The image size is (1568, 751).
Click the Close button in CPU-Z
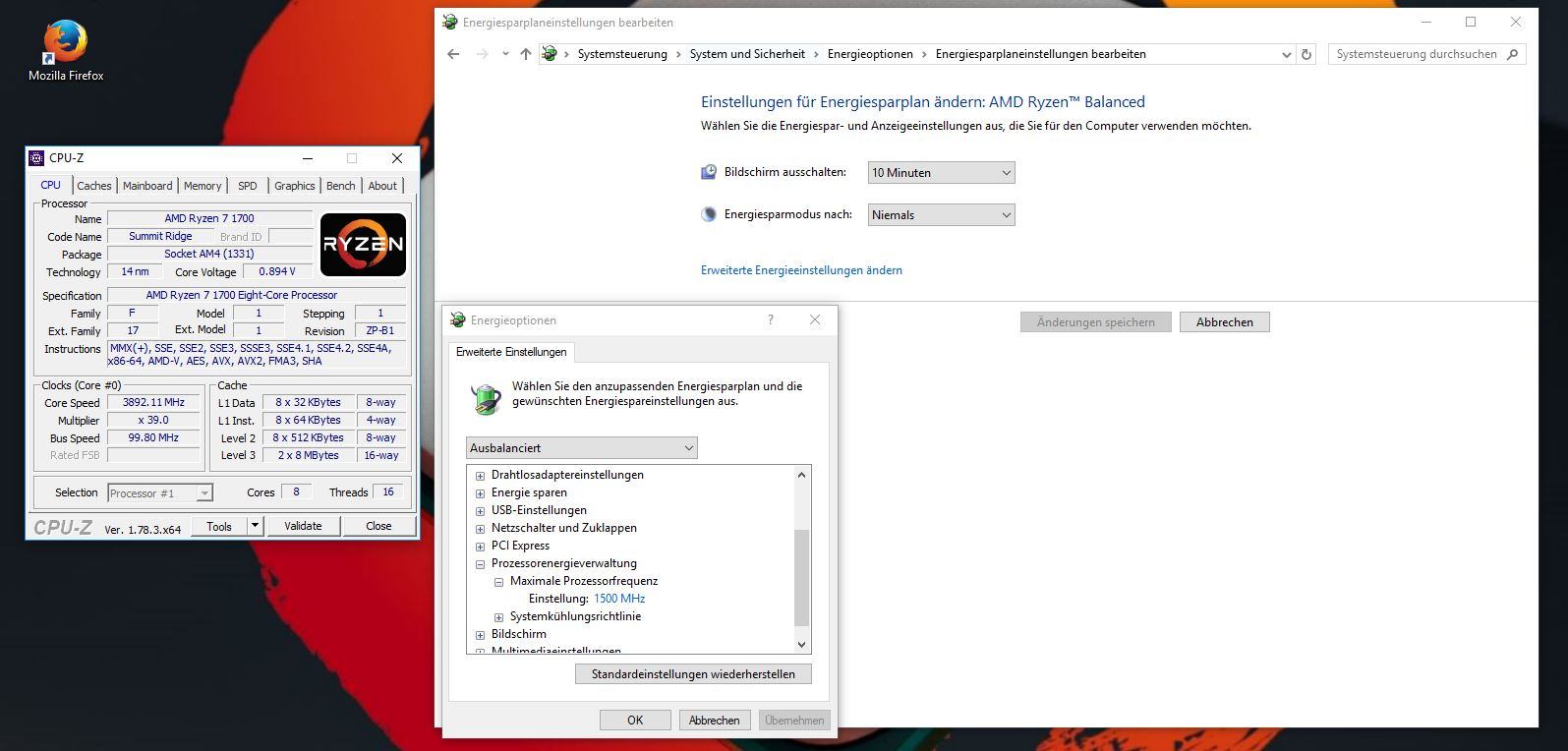pos(378,526)
